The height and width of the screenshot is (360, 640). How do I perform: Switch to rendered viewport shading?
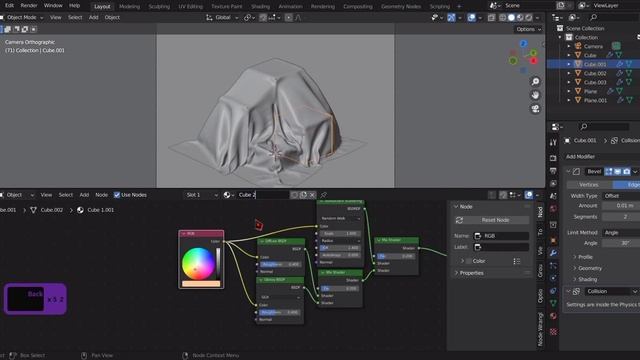coord(529,18)
